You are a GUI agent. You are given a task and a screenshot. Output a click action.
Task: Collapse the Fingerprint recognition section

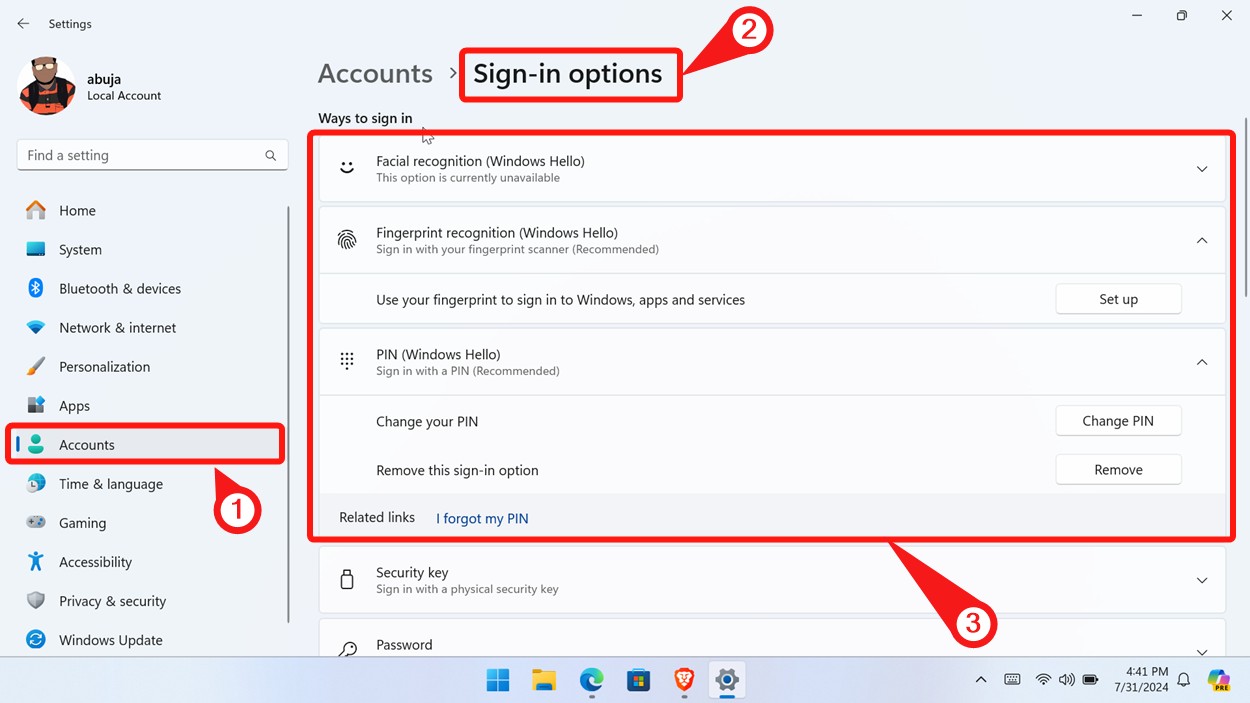(x=1202, y=241)
